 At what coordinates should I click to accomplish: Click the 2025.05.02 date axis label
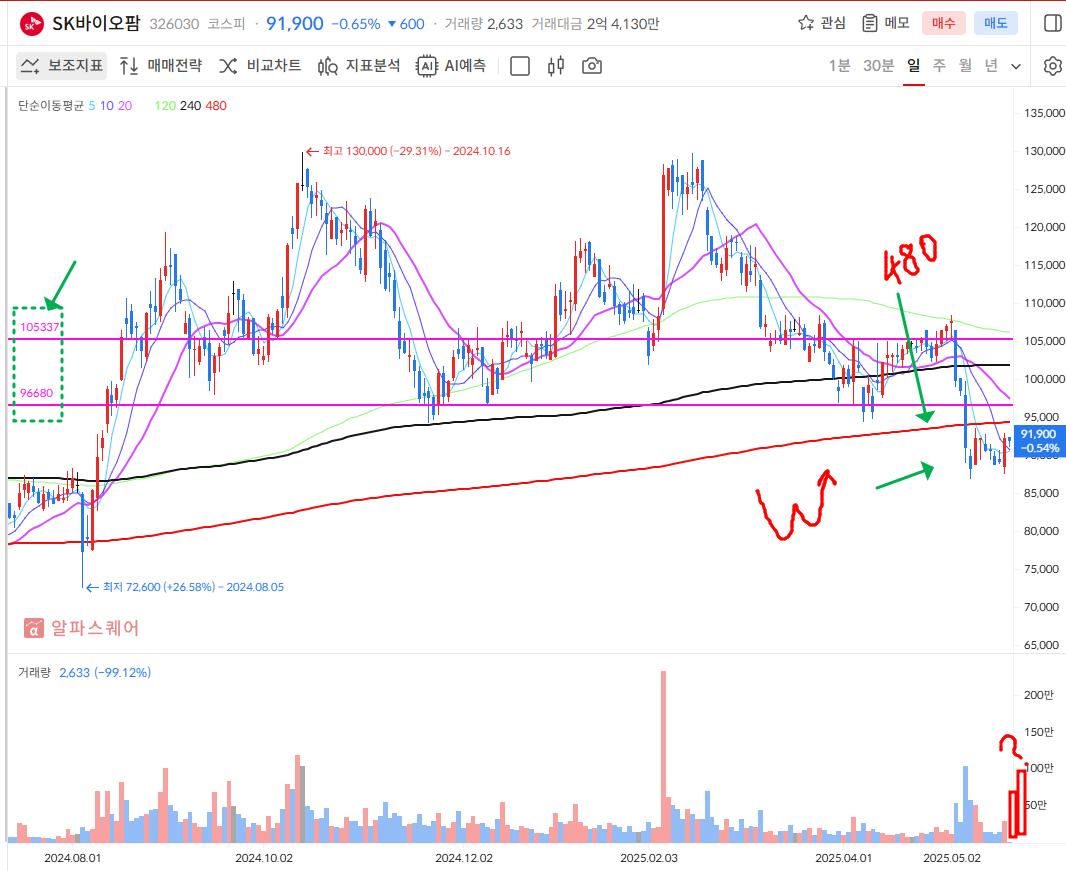pos(952,858)
